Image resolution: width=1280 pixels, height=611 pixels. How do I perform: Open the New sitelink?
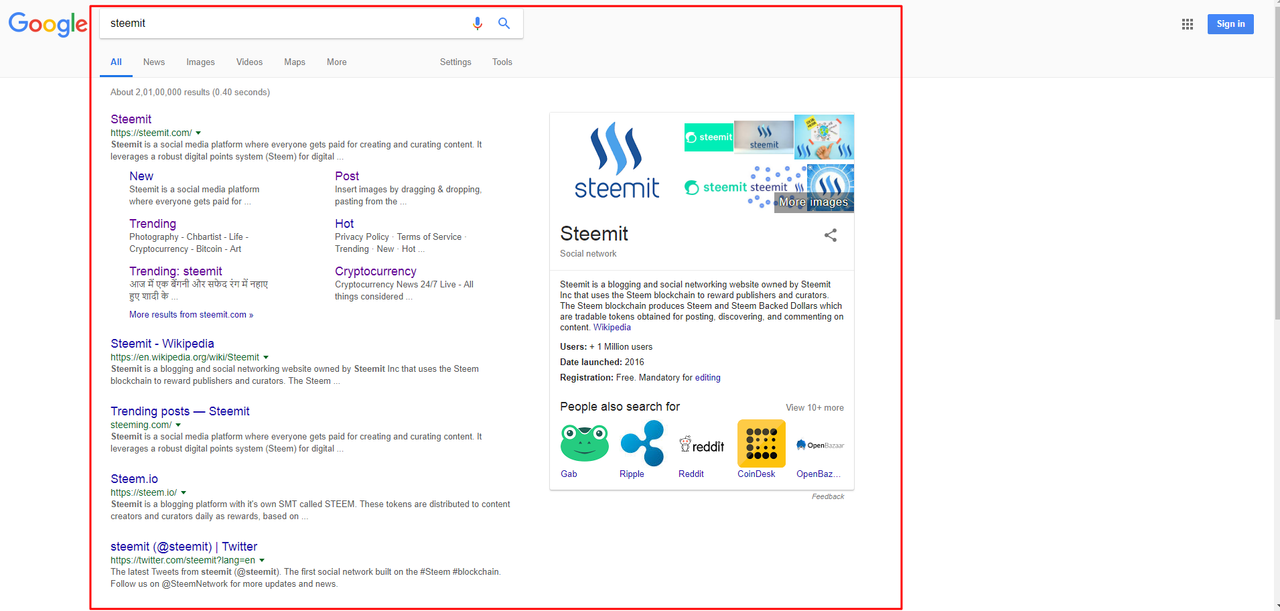[141, 176]
